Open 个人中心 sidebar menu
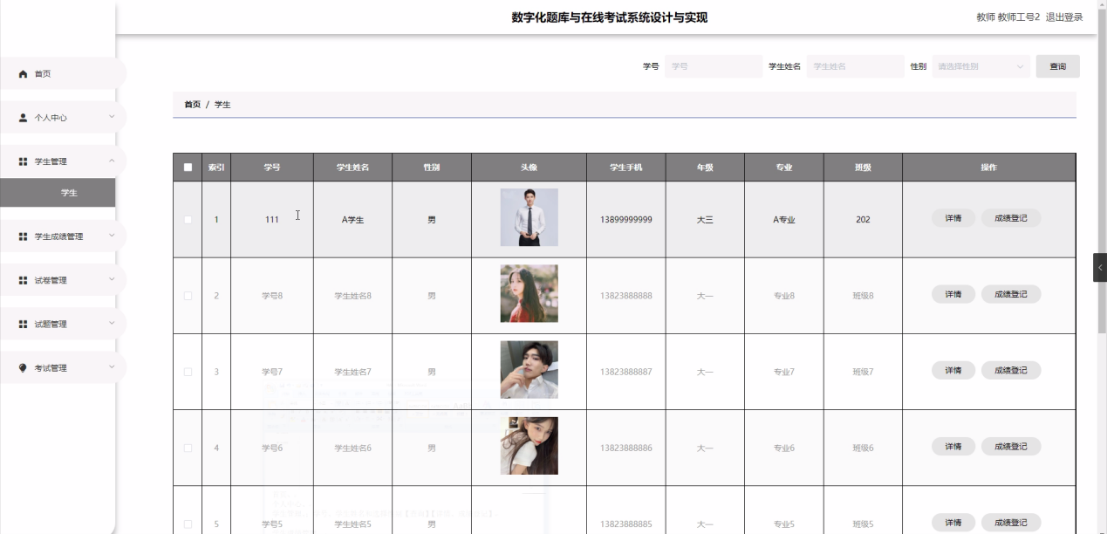 (62, 118)
